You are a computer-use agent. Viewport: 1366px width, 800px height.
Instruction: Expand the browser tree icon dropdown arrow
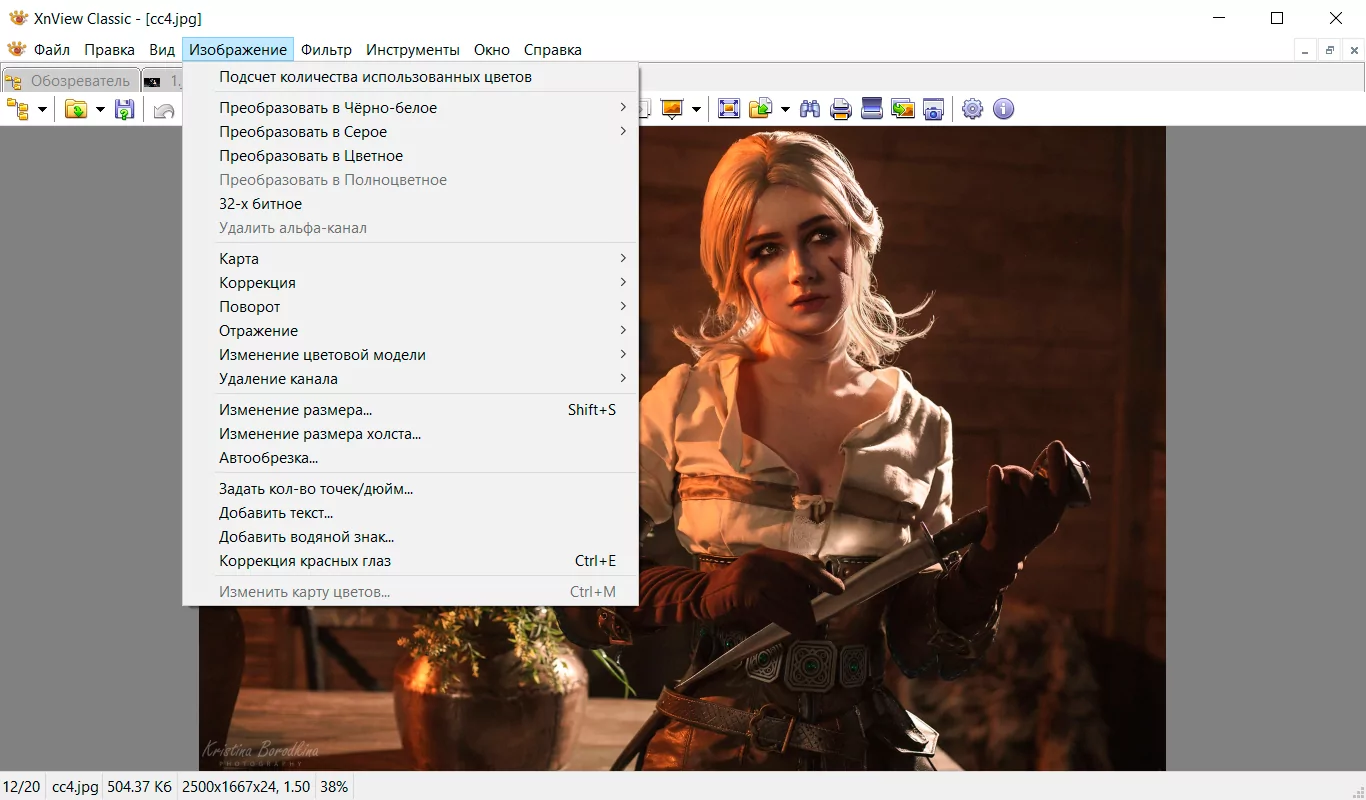[x=42, y=109]
